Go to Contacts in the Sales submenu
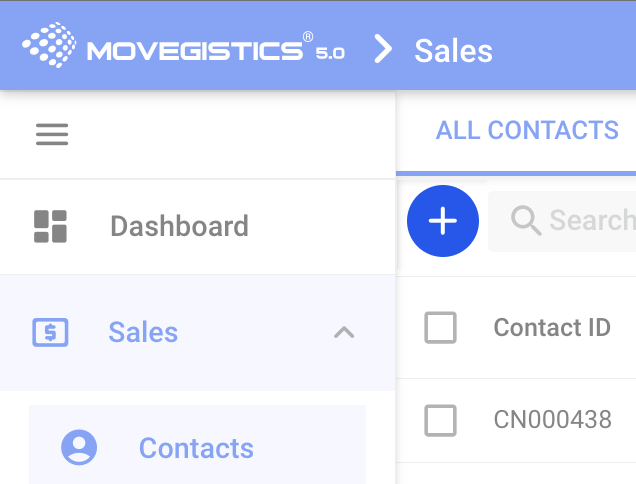The width and height of the screenshot is (636, 484). click(196, 447)
